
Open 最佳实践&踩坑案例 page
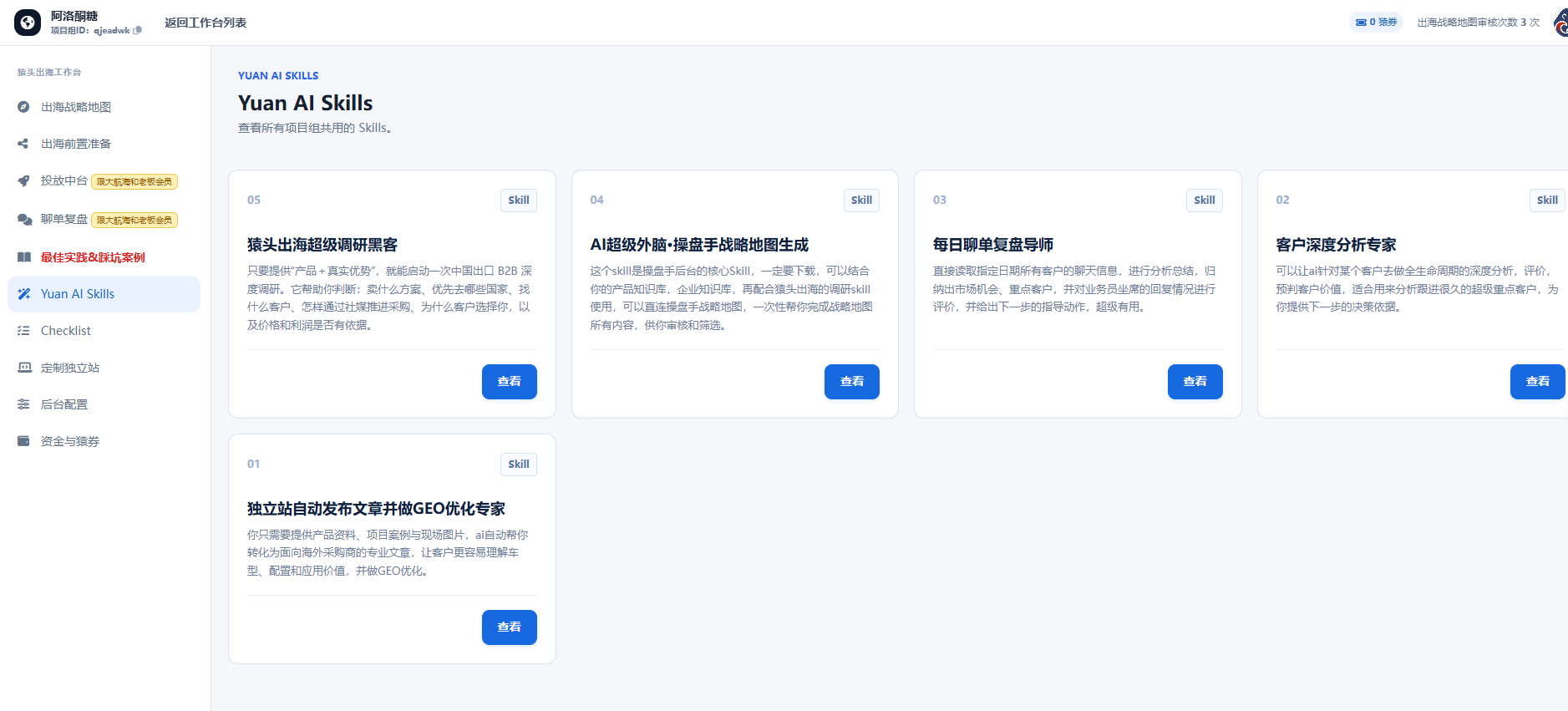pos(104,257)
